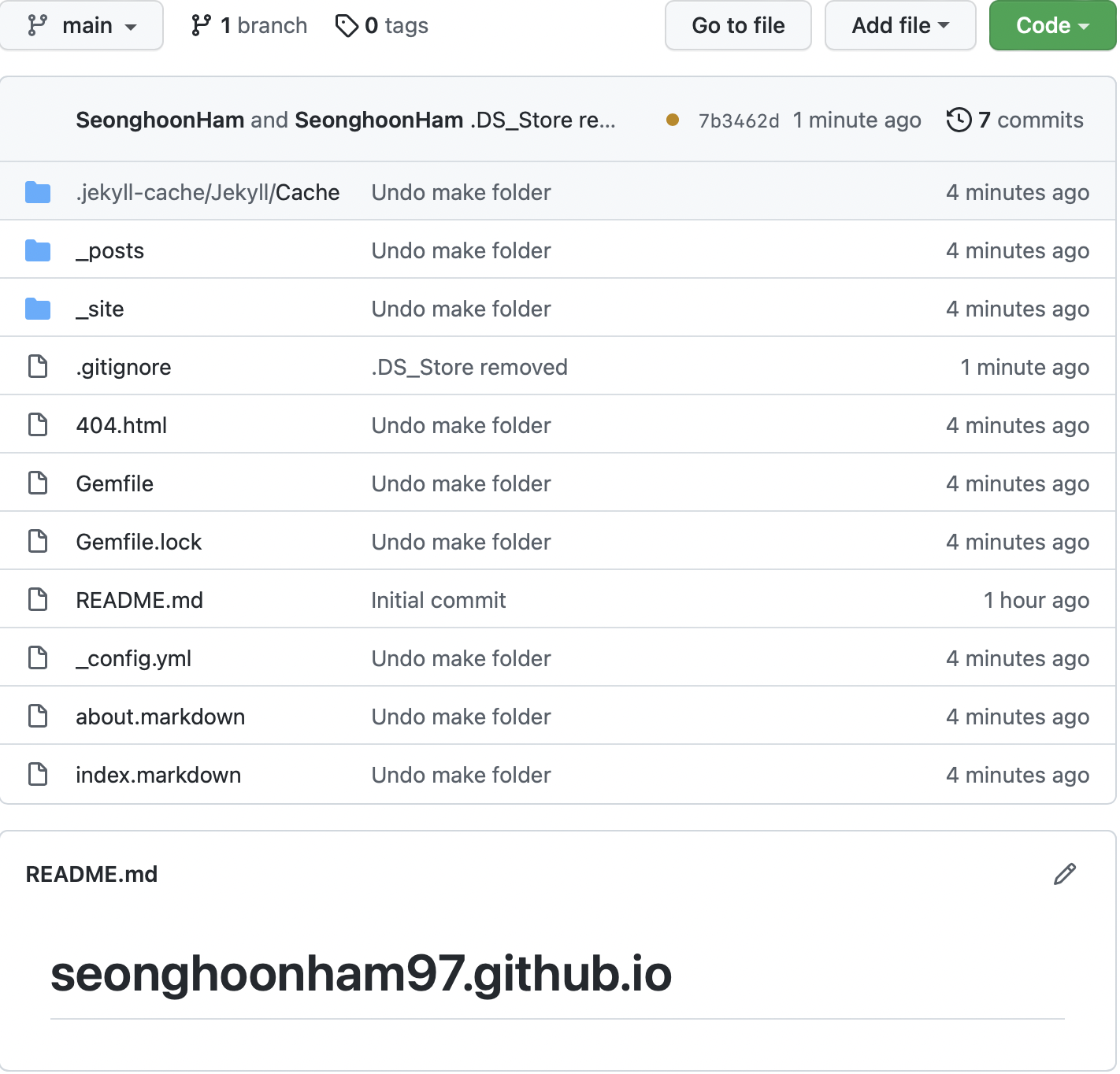Screen dimensions: 1120x1074
Task: Click the 1 hour ago timestamp
Action: click(x=1037, y=600)
